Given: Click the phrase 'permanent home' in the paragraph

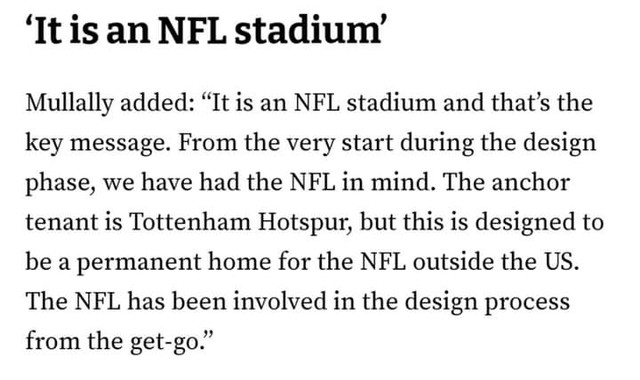Looking at the screenshot, I should pos(174,263).
